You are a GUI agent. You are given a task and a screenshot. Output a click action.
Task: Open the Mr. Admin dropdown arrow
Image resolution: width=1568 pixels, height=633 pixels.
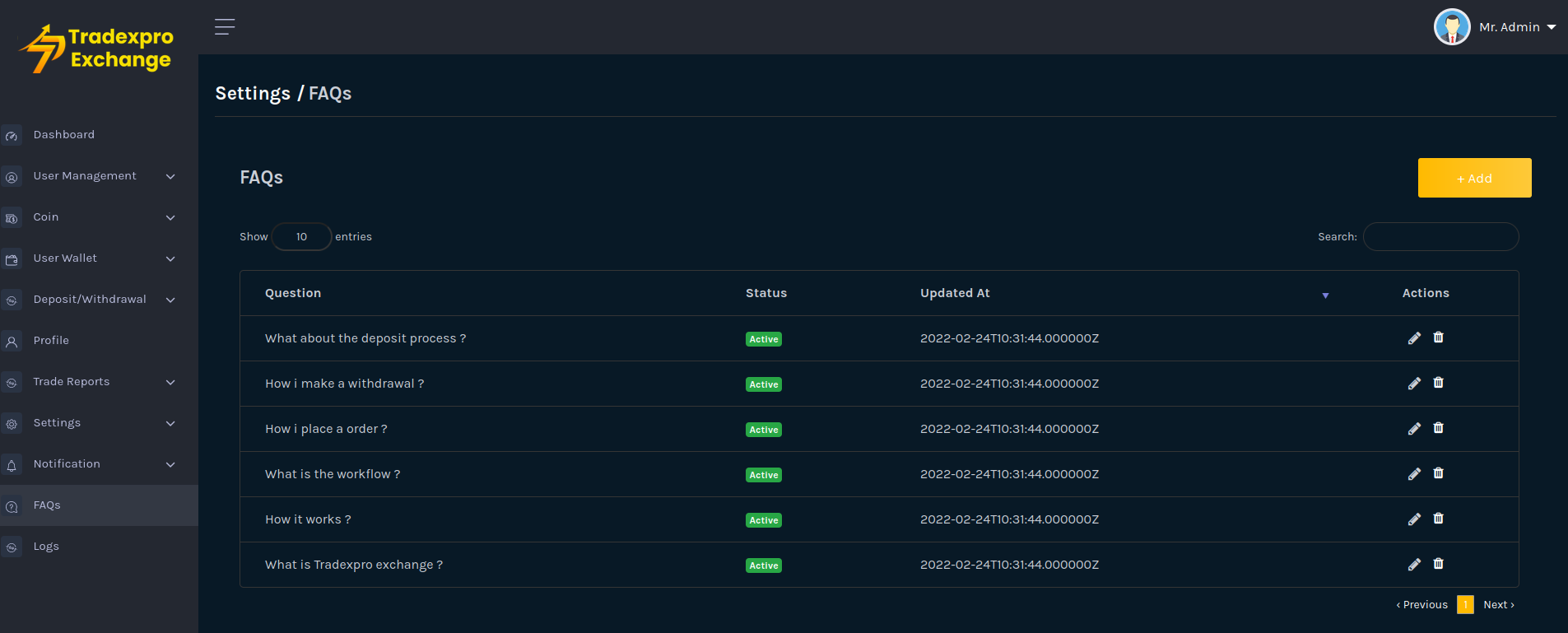[x=1552, y=27]
